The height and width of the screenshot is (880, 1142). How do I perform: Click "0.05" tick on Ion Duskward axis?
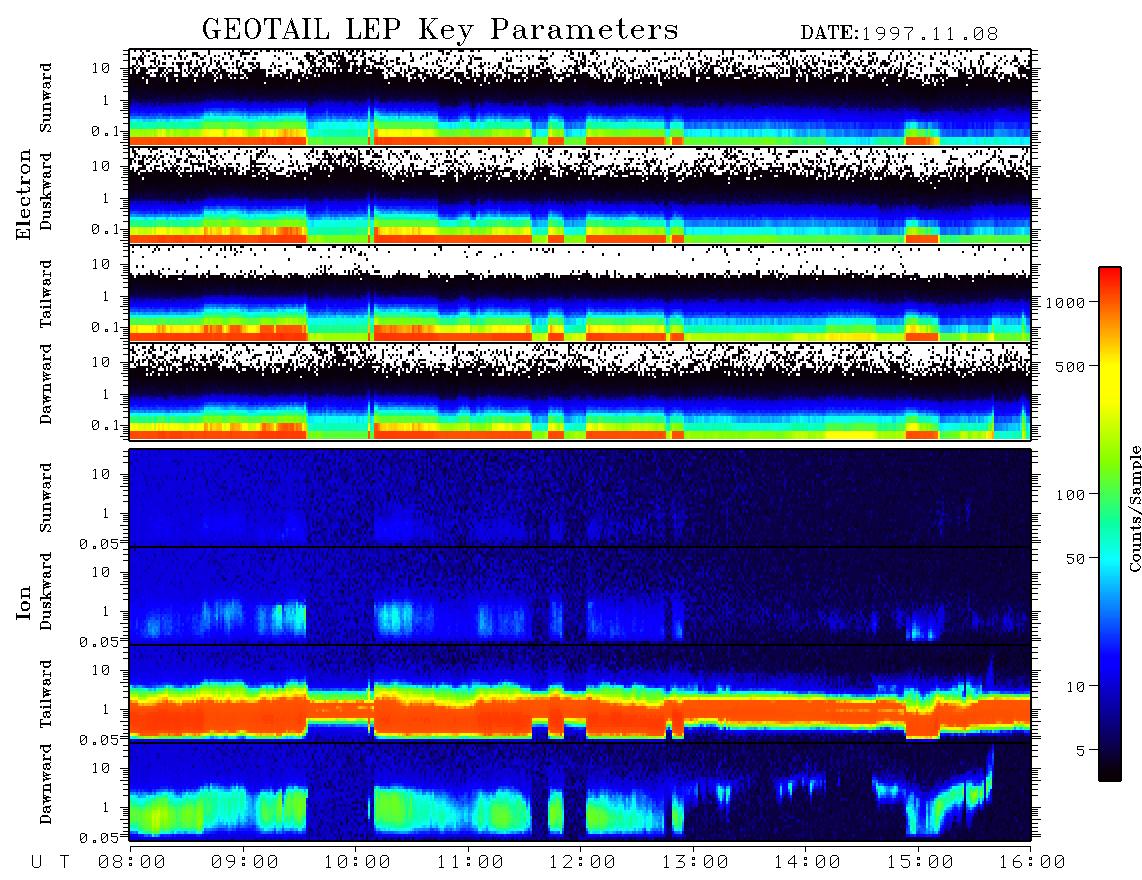98,642
